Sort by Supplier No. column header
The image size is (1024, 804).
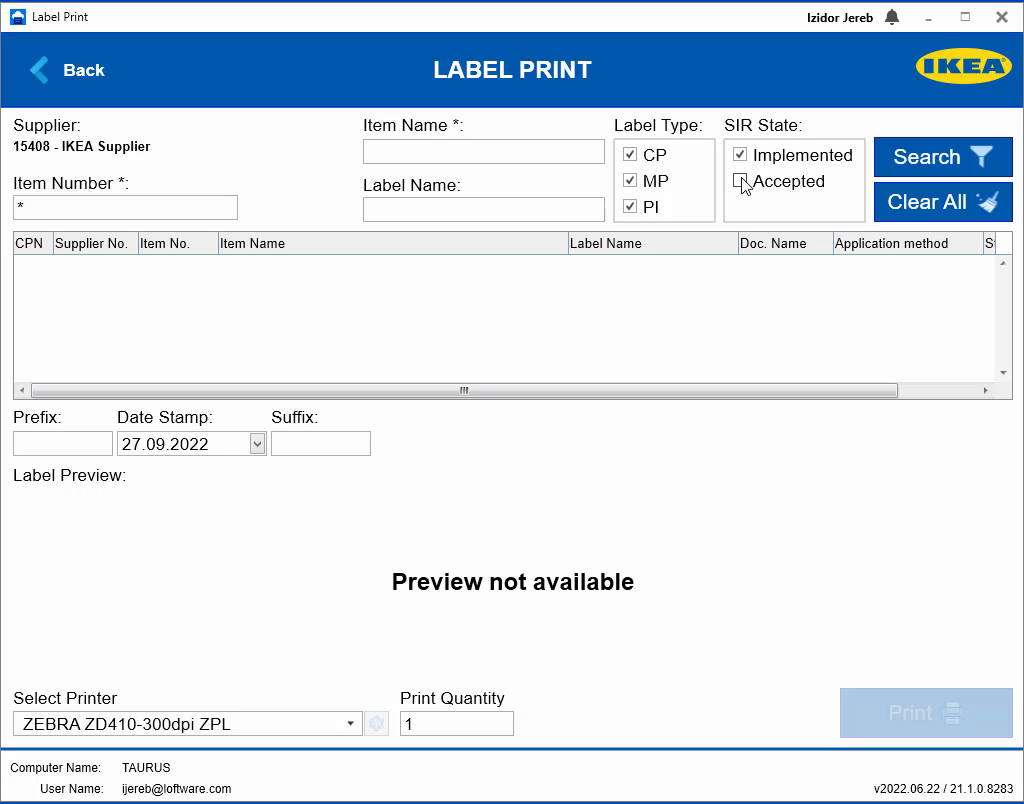click(x=96, y=244)
